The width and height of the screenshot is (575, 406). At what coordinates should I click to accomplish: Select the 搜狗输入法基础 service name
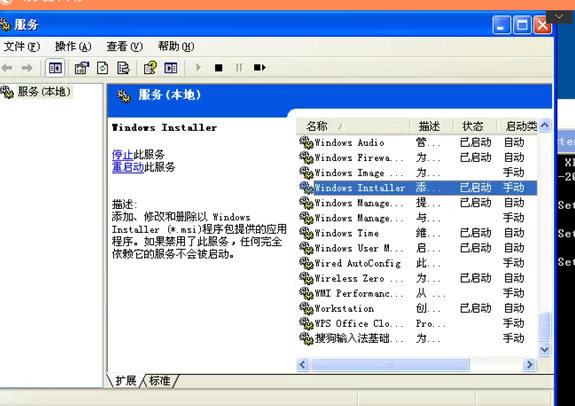click(359, 338)
